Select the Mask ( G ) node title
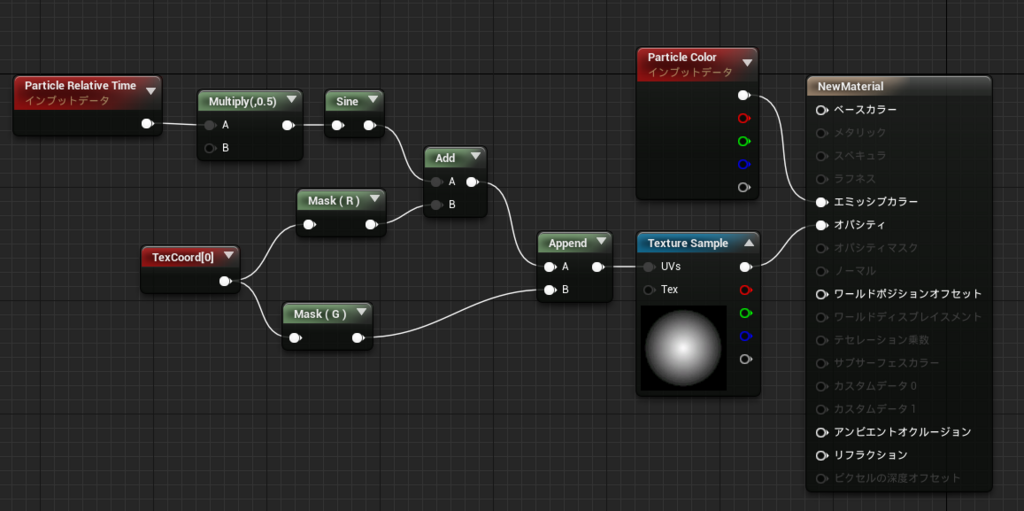This screenshot has width=1024, height=511. click(x=320, y=314)
